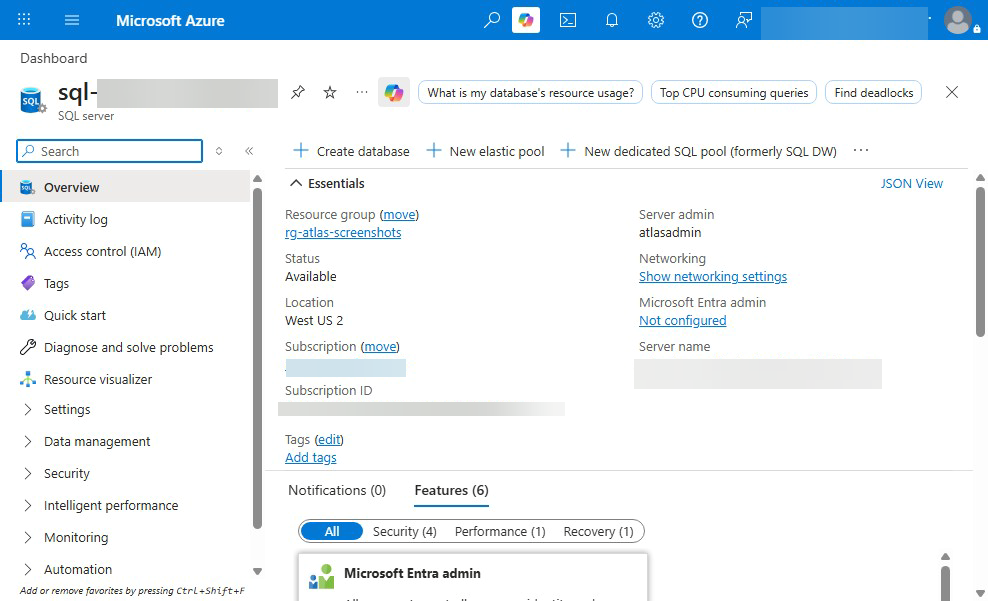
Task: Click Top CPU consuming queries suggestion
Action: (x=733, y=93)
